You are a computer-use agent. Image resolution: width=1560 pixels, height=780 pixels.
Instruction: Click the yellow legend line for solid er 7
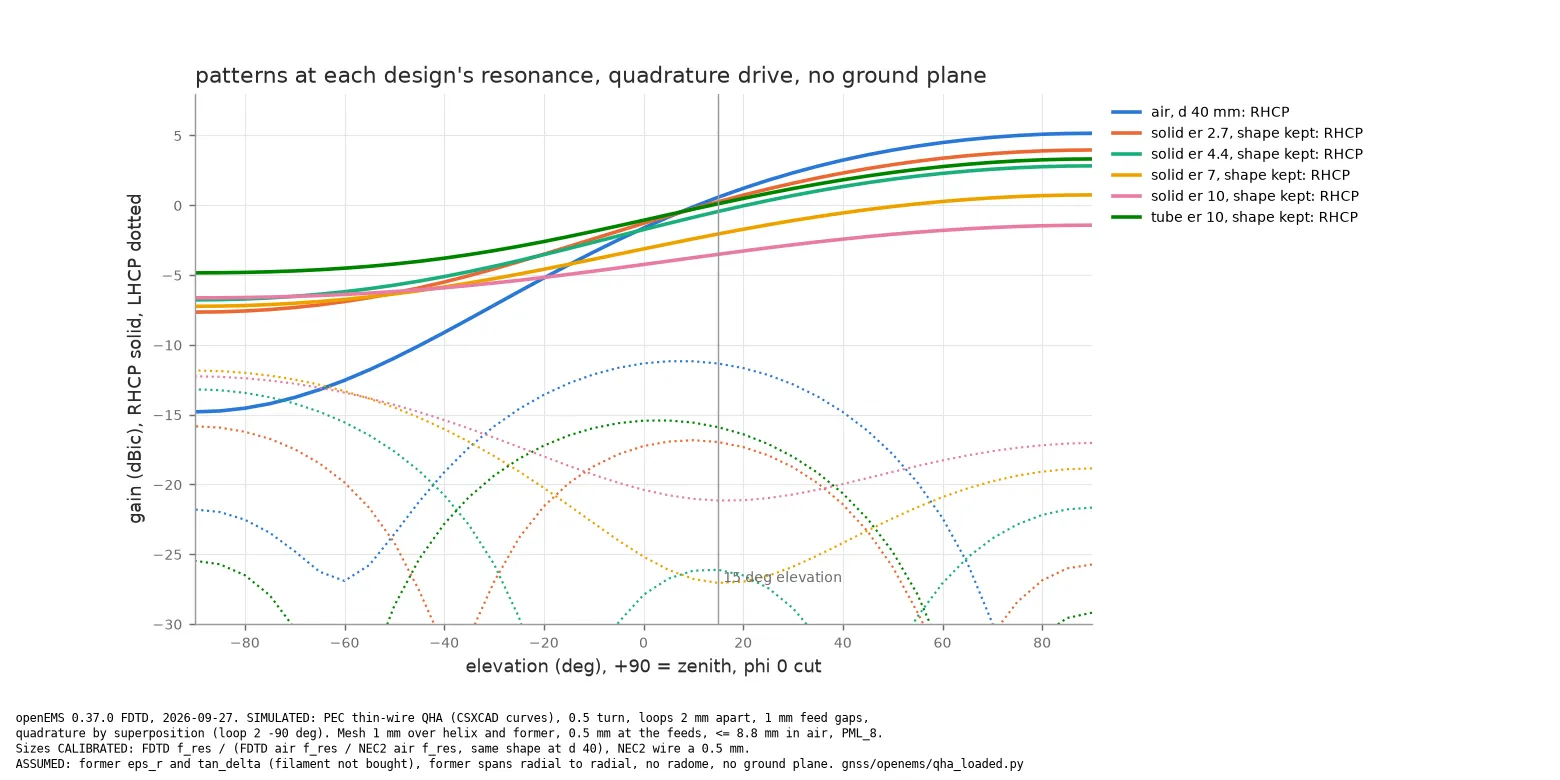pyautogui.click(x=1126, y=175)
